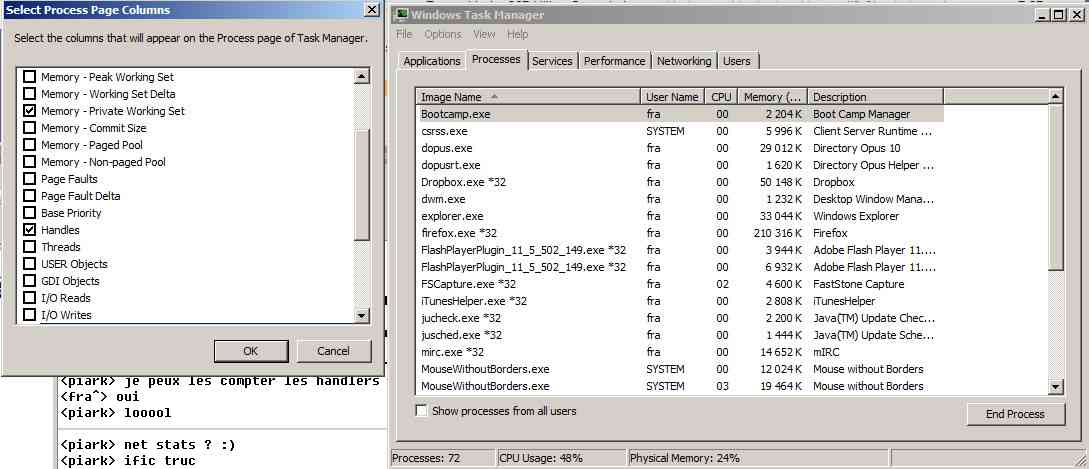Click process list scroll down arrow
The height and width of the screenshot is (469, 1089).
(1056, 387)
